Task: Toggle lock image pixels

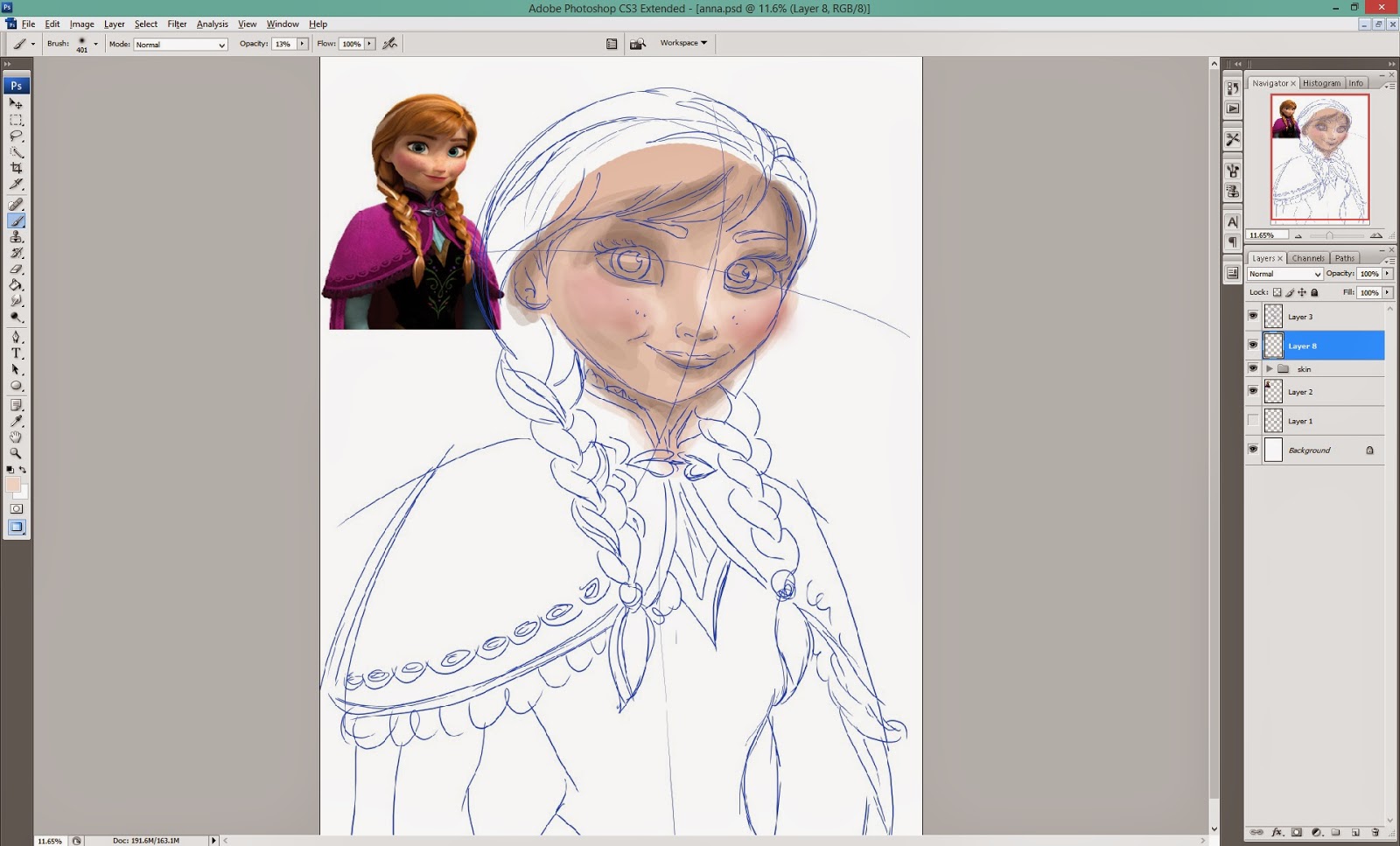Action: pyautogui.click(x=1290, y=292)
